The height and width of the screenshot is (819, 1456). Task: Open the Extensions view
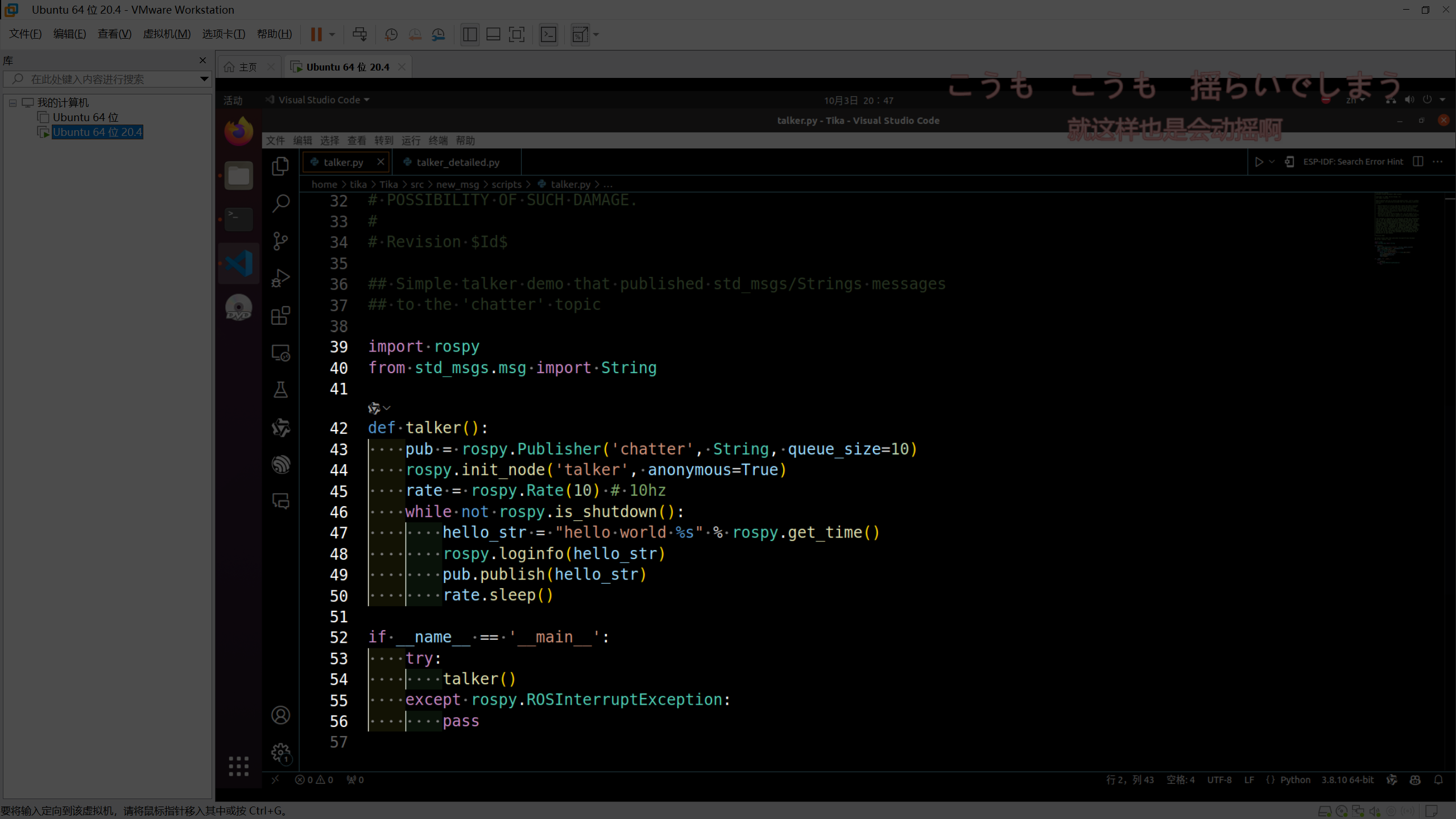tap(280, 316)
